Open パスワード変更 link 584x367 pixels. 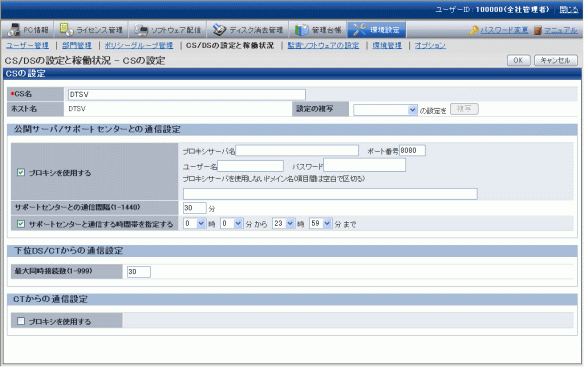point(504,30)
